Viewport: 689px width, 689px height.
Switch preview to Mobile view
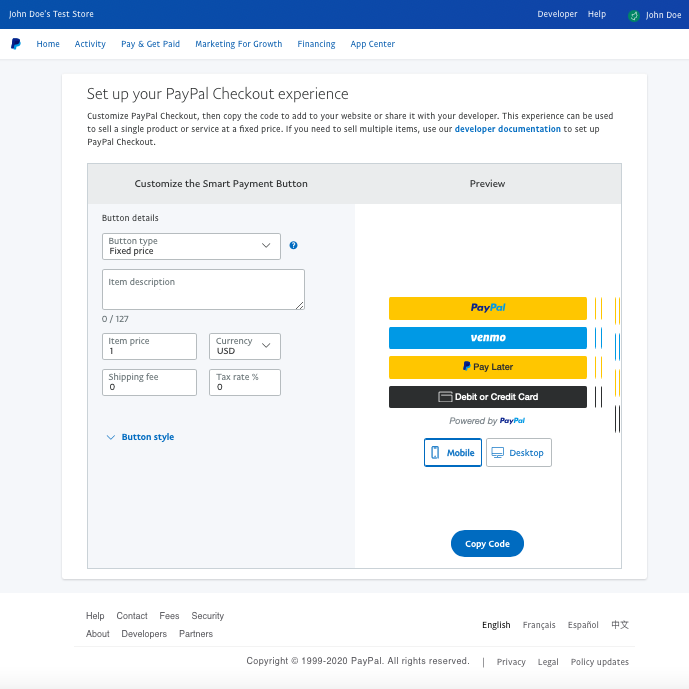point(453,453)
